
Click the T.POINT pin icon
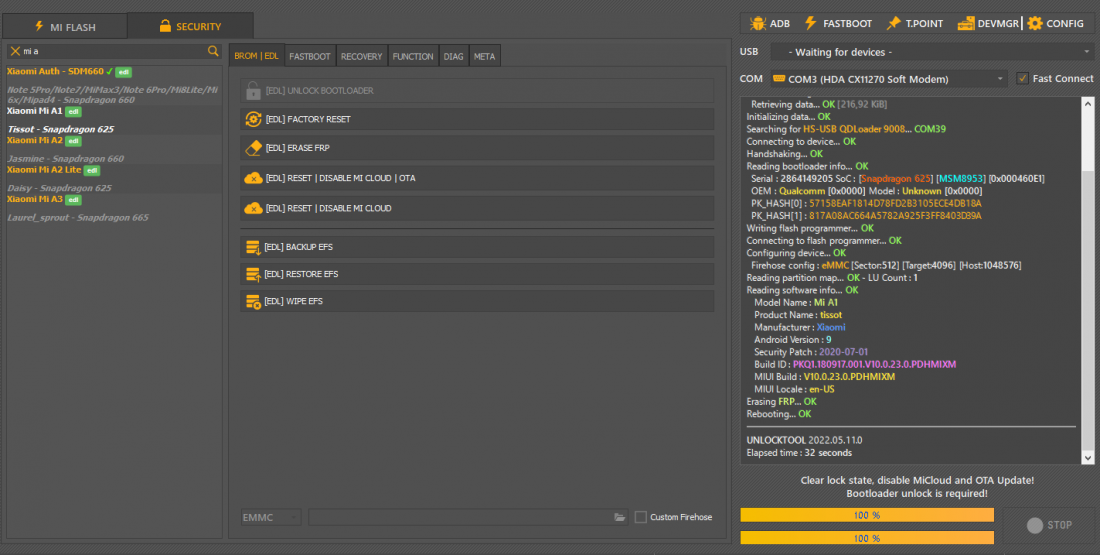click(893, 23)
